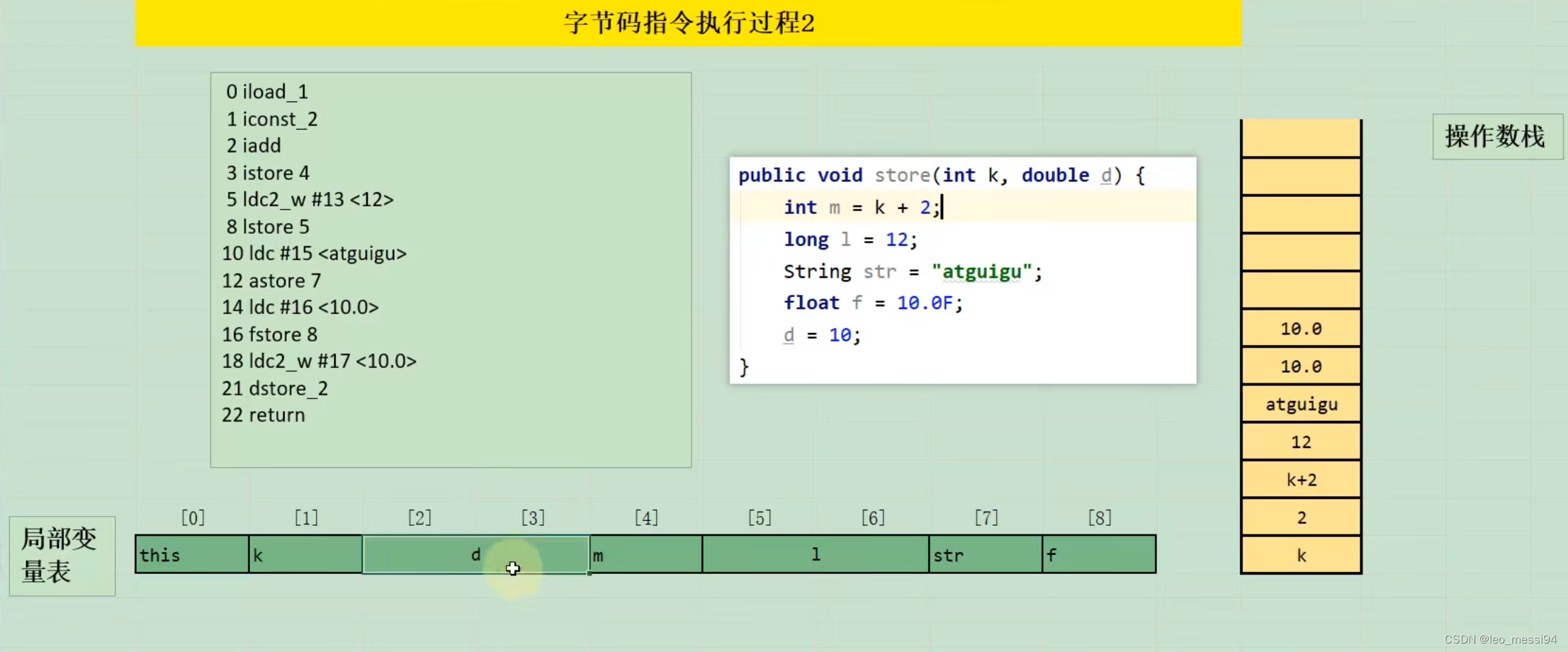Click code line 'float f = 10.0F;'
The width and height of the screenshot is (1568, 652).
coord(873,303)
